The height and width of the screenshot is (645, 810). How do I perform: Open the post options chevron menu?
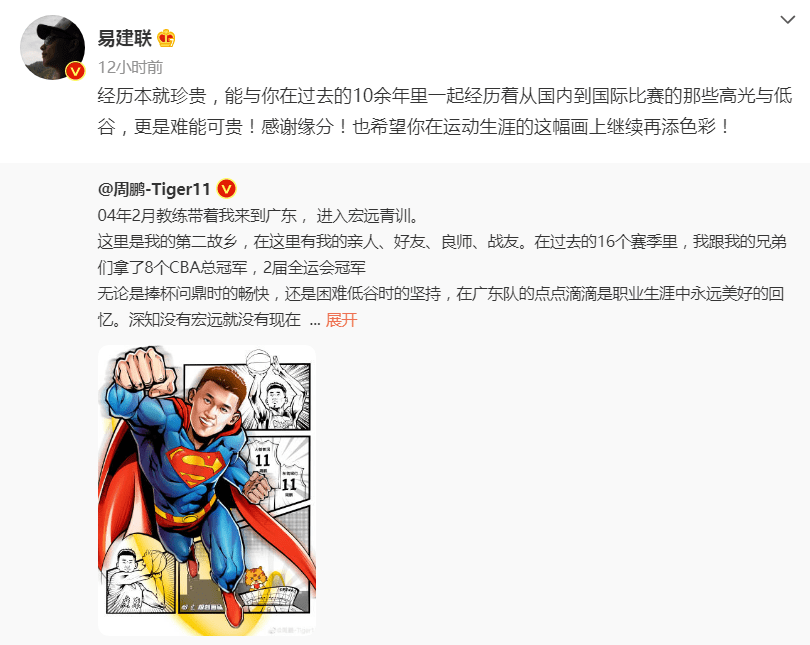pos(787,20)
